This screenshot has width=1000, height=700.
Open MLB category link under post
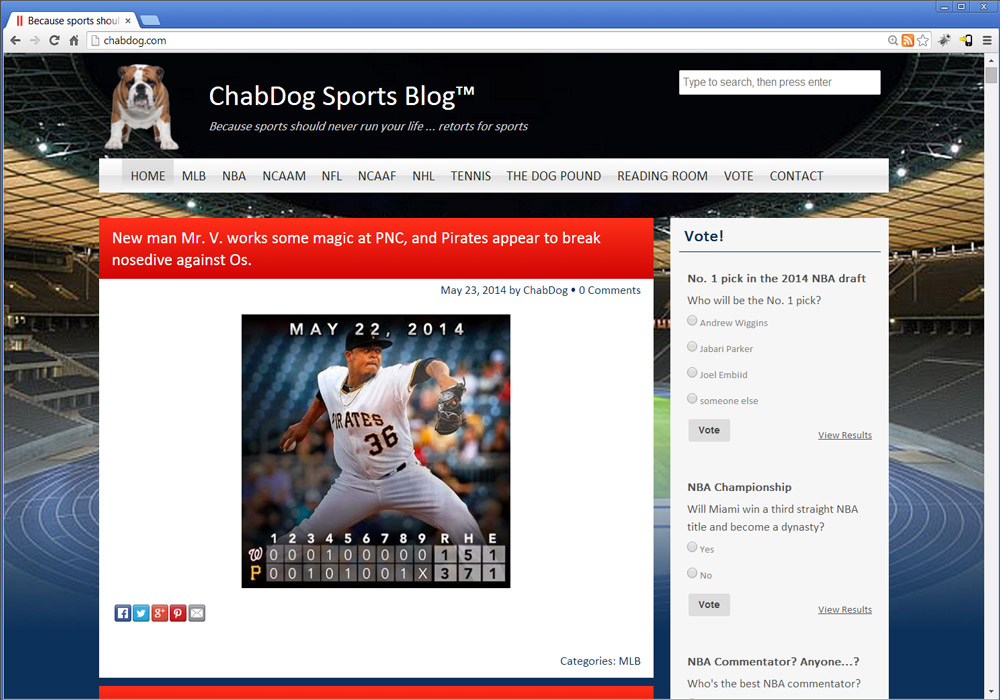629,661
